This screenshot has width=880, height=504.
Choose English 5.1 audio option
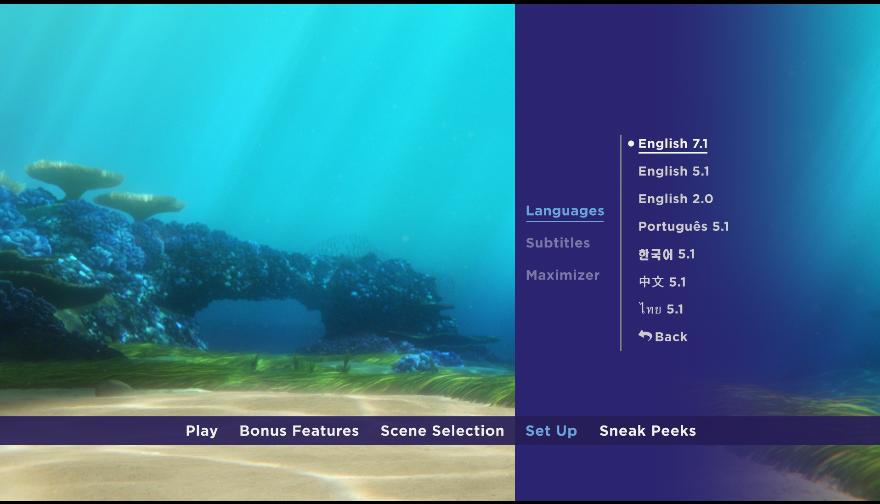pos(673,171)
